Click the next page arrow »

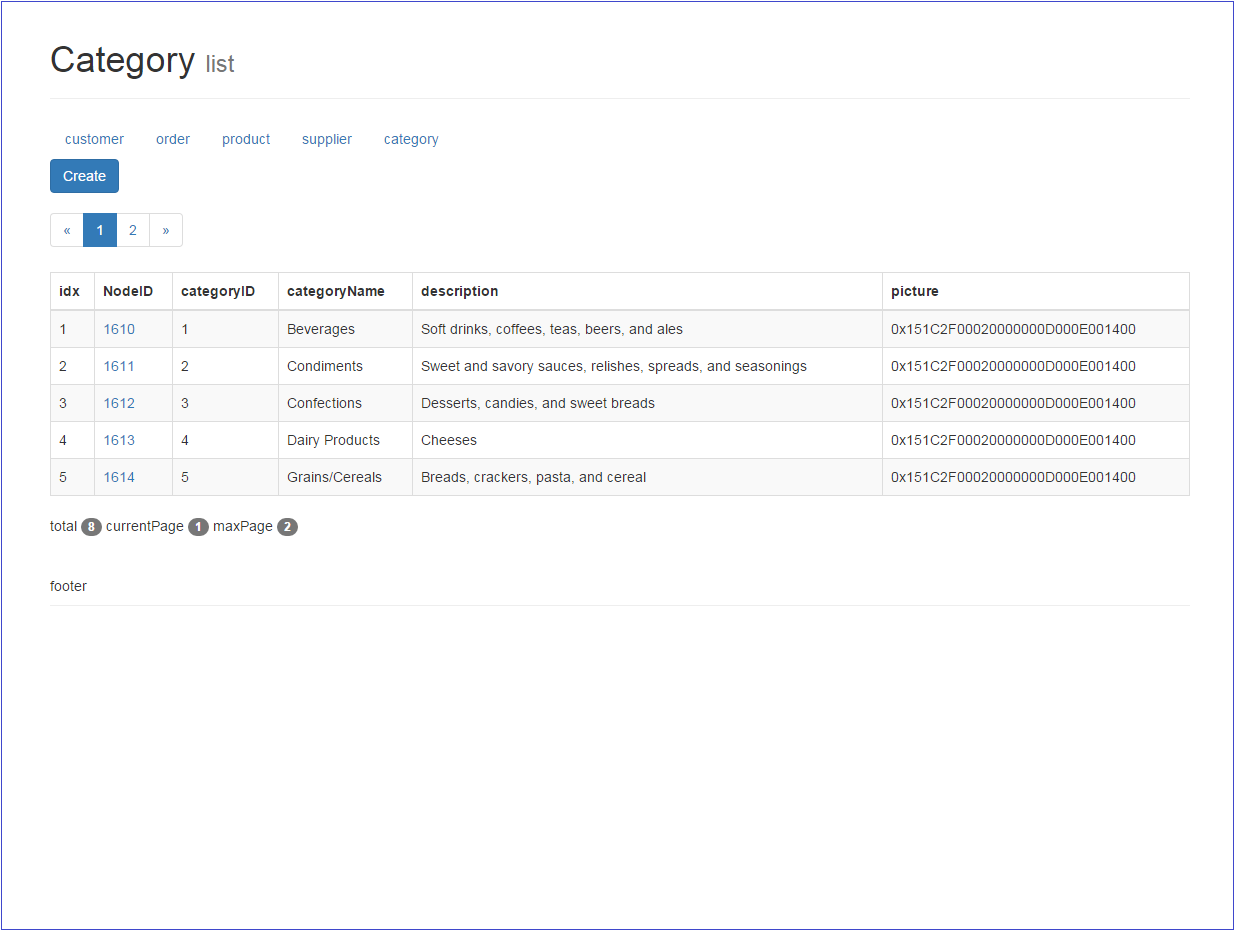(x=166, y=230)
